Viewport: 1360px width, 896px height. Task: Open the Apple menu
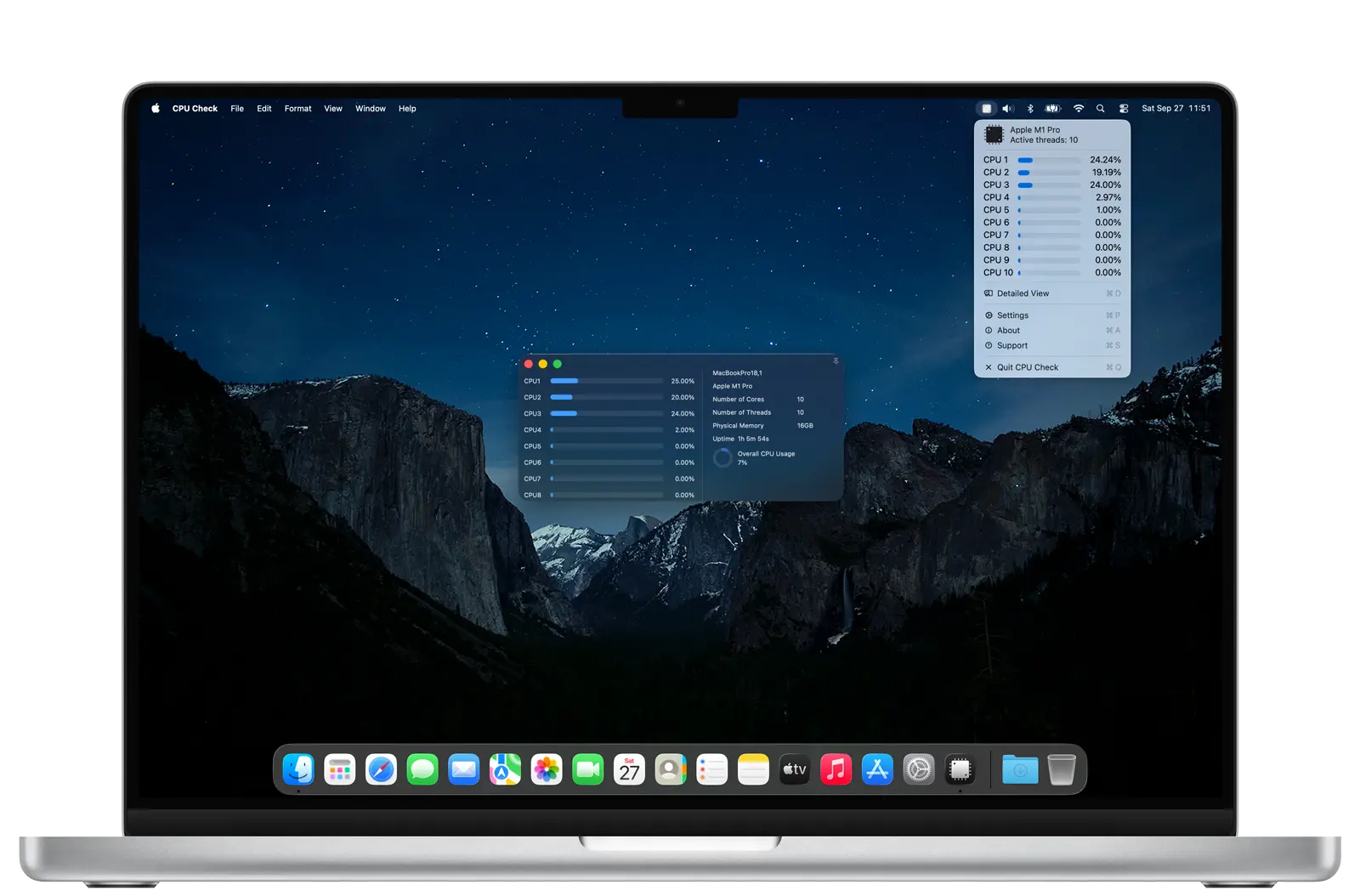pos(156,109)
